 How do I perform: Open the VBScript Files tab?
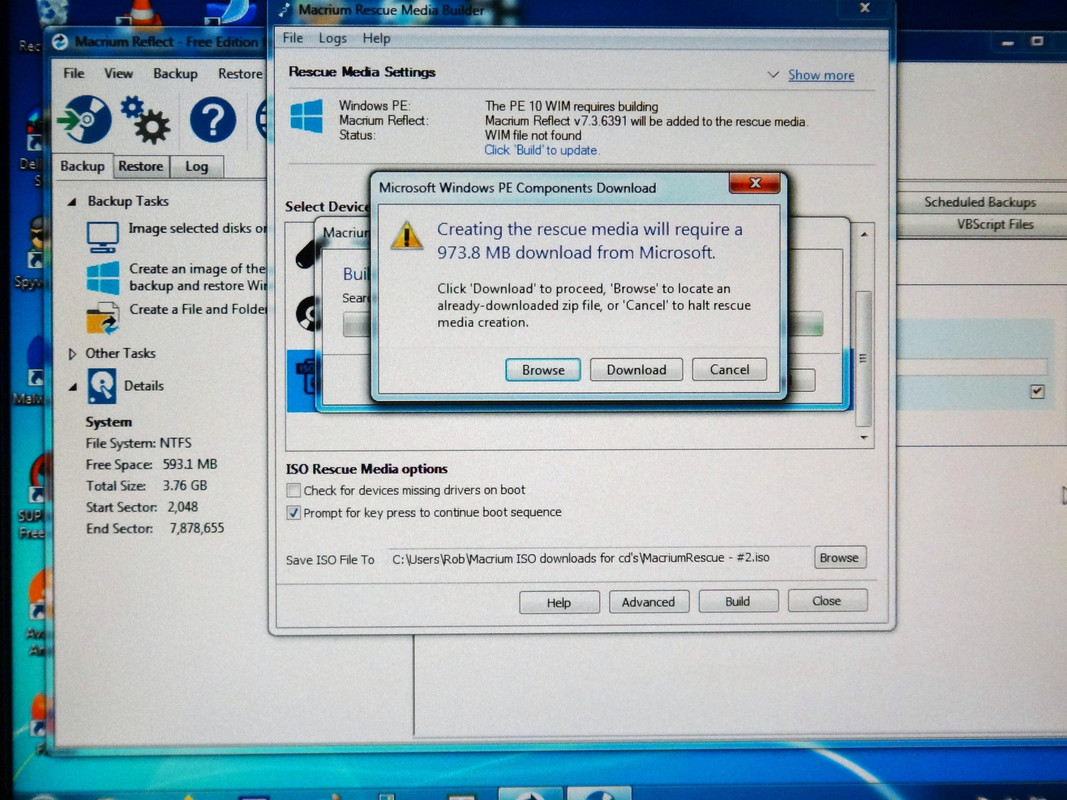(995, 224)
